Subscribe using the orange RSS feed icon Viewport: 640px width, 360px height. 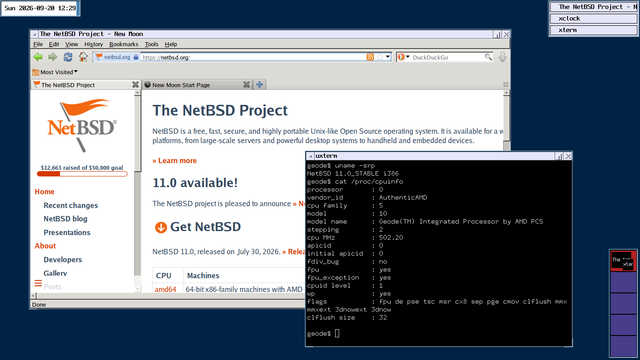tap(370, 57)
